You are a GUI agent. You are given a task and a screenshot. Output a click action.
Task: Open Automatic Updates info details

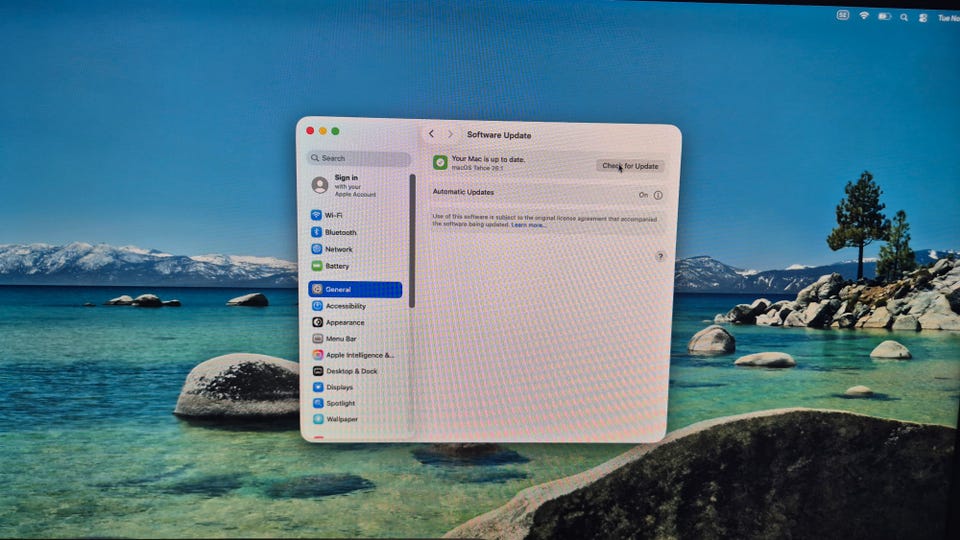[x=658, y=195]
